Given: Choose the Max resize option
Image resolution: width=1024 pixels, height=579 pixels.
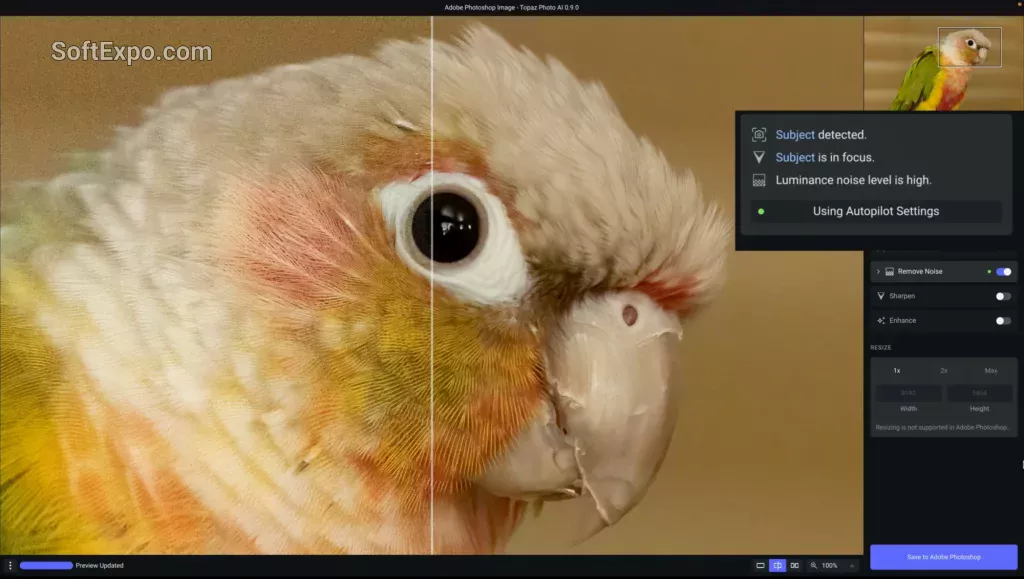Looking at the screenshot, I should coord(990,371).
